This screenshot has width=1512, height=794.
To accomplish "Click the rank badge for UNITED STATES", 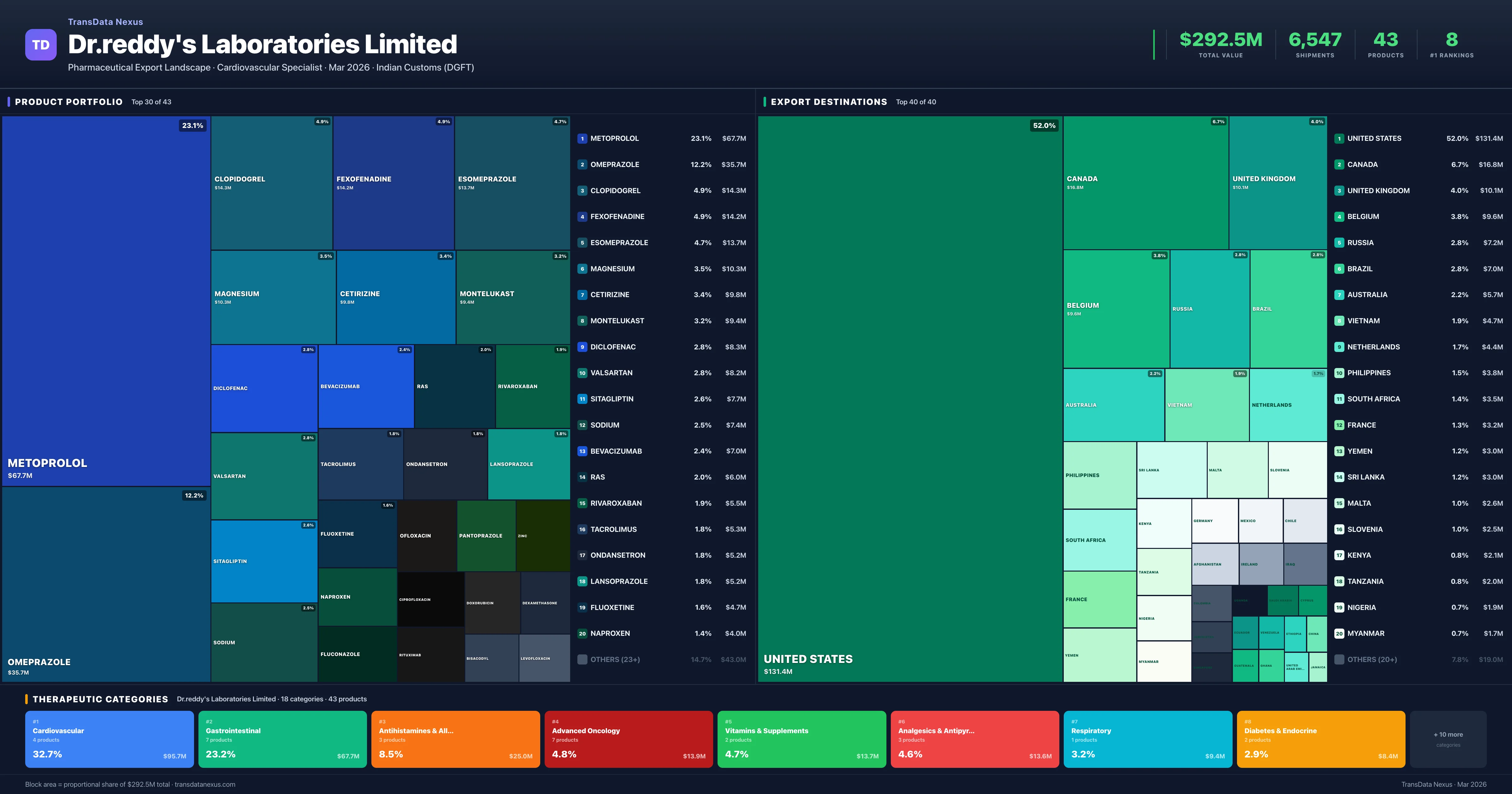I will point(1339,139).
